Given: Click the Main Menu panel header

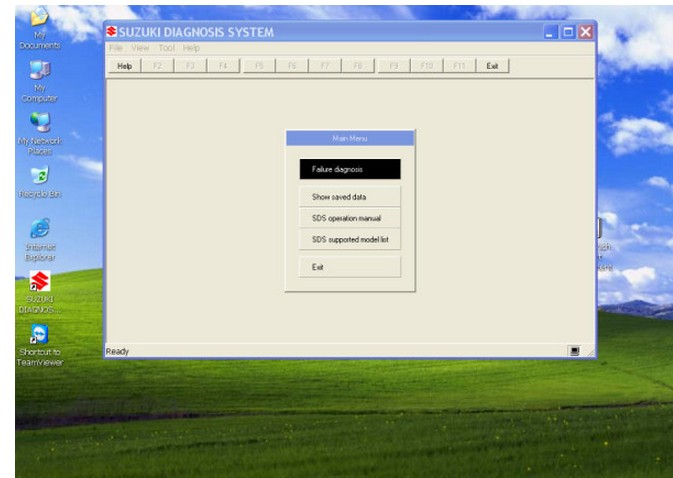Looking at the screenshot, I should [350, 138].
